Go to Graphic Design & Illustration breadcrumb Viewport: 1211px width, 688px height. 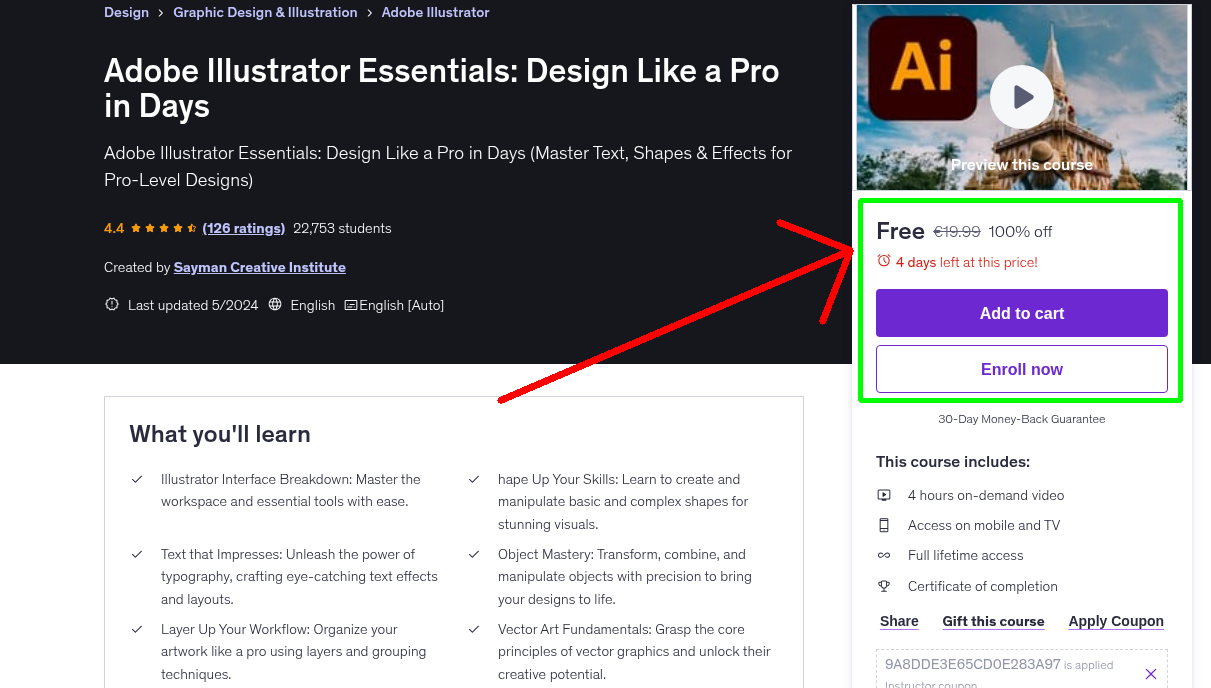[265, 13]
